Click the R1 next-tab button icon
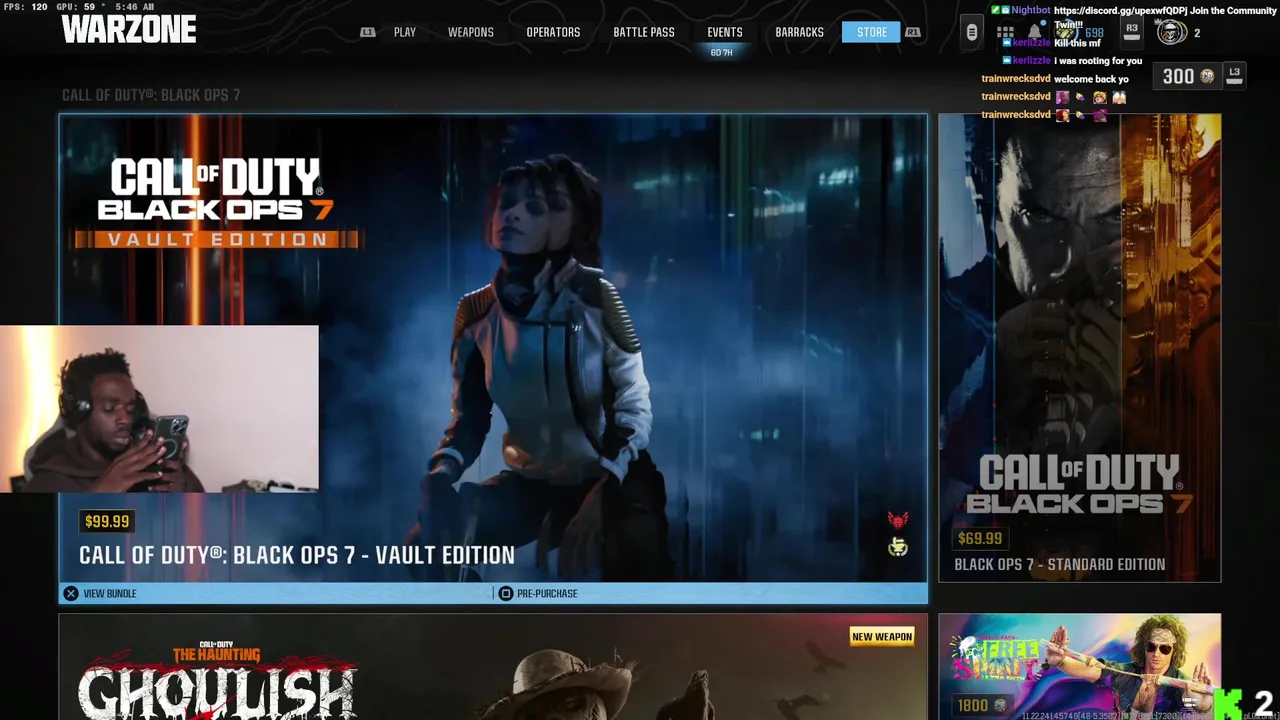This screenshot has width=1280, height=720. coord(913,32)
